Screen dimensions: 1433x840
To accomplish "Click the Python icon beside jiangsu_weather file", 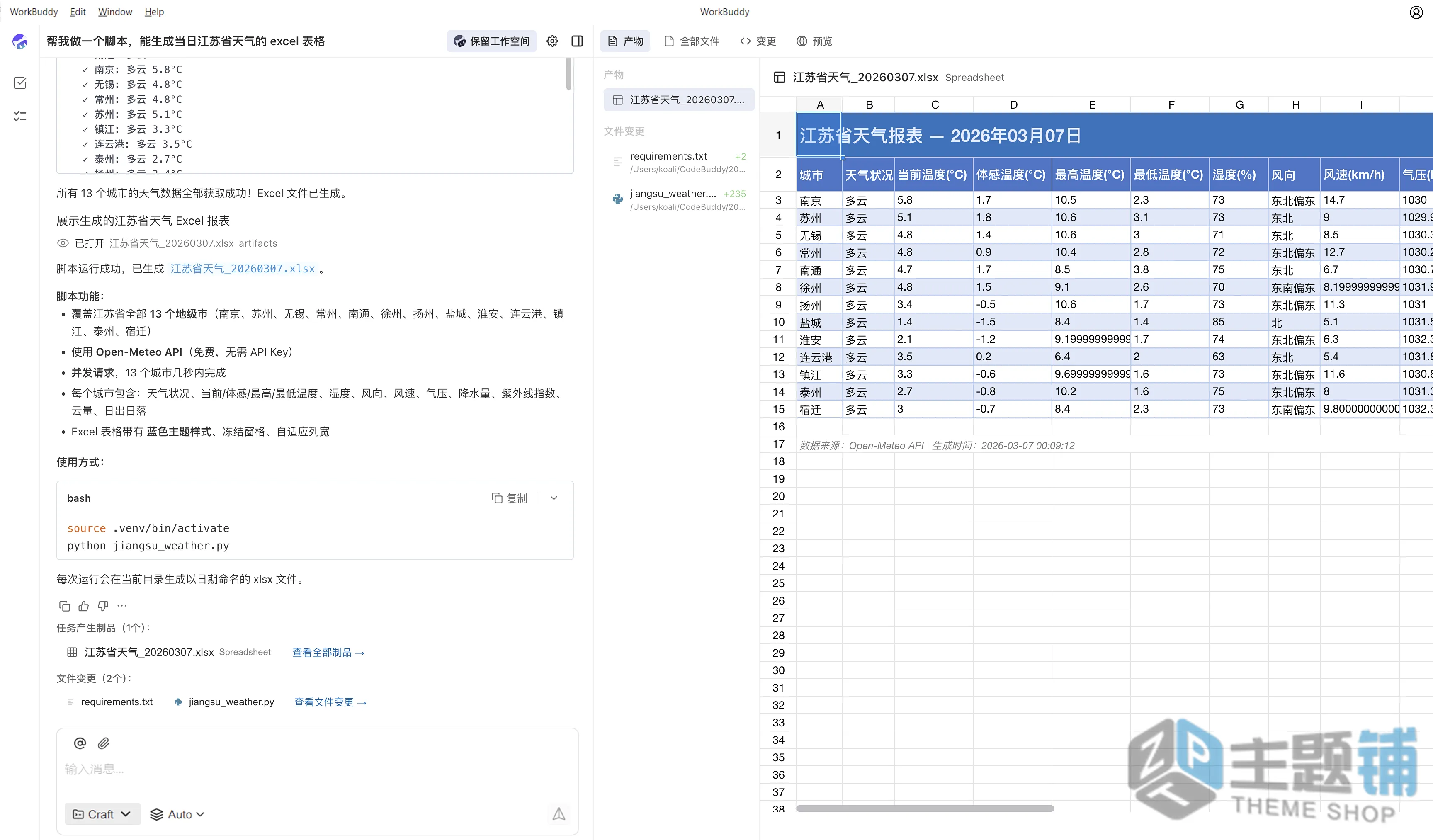I will 617,199.
